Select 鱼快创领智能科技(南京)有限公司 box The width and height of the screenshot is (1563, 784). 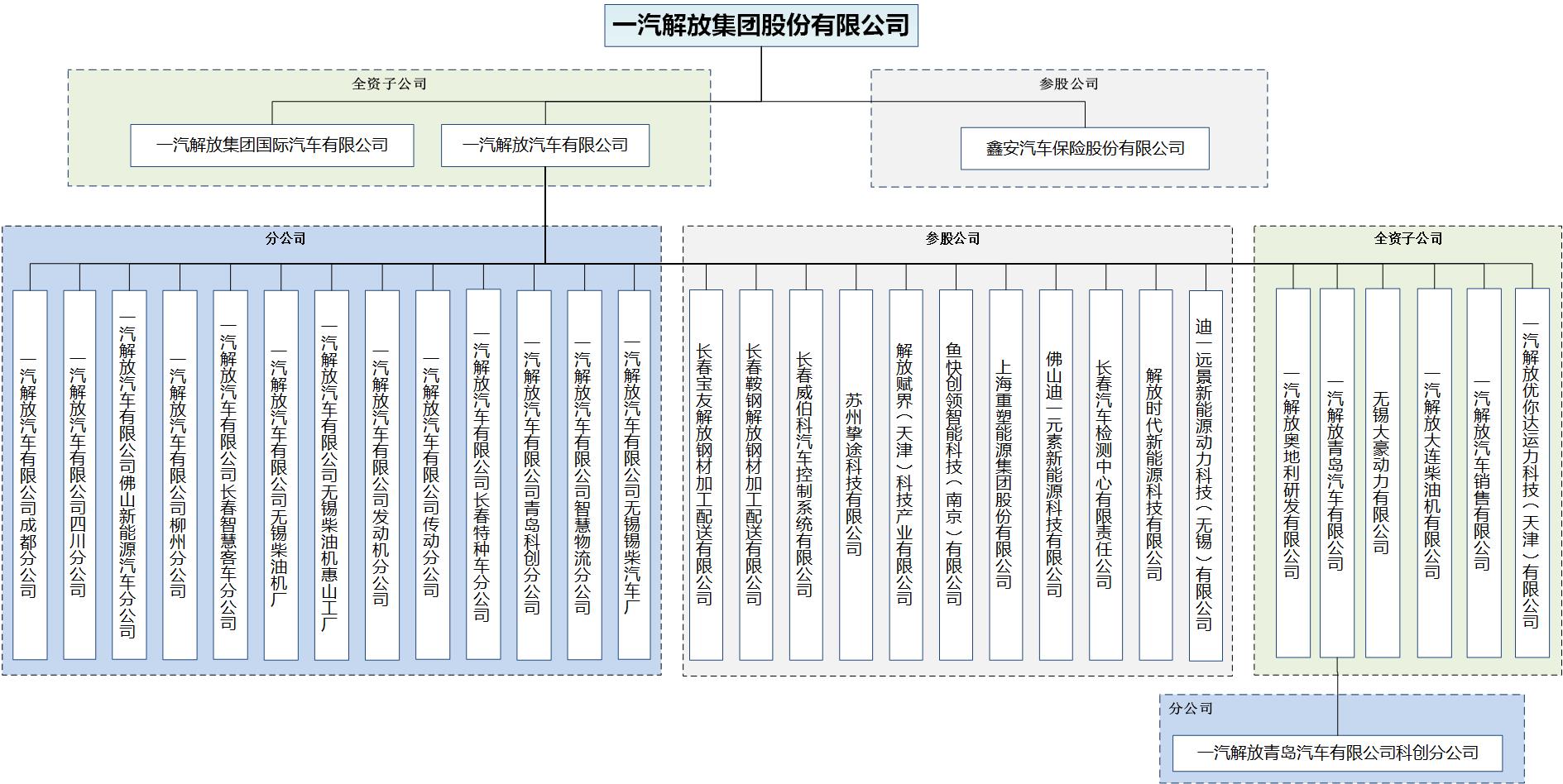tap(956, 475)
